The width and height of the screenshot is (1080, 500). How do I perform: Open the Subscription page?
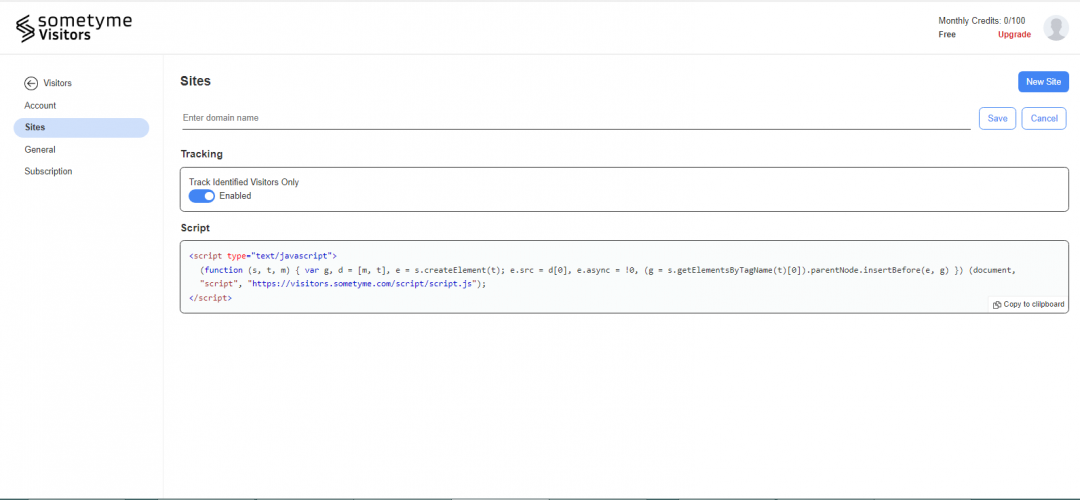[48, 171]
